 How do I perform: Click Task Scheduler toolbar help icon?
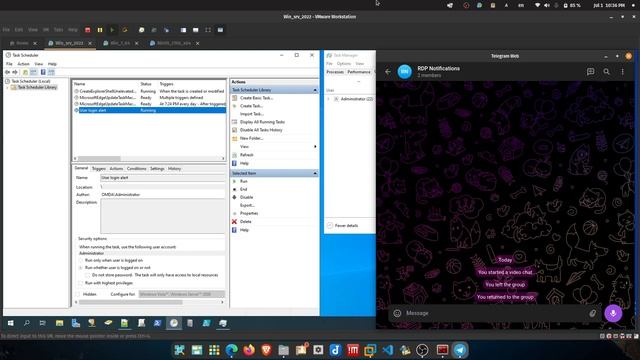point(43,72)
